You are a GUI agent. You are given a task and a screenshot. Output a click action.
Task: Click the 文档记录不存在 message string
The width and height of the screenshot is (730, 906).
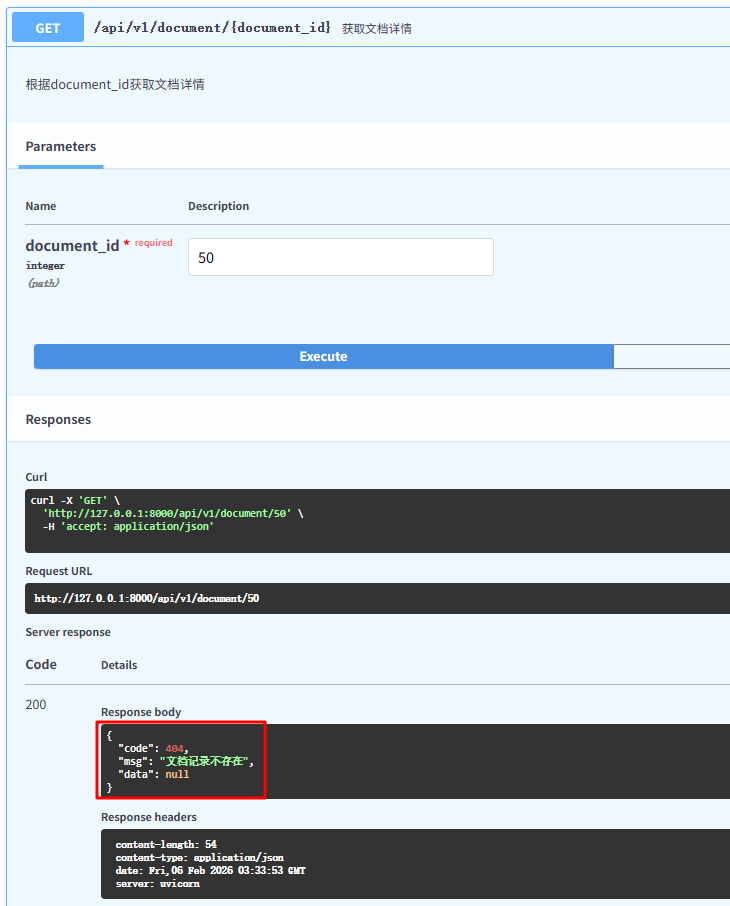(x=206, y=761)
